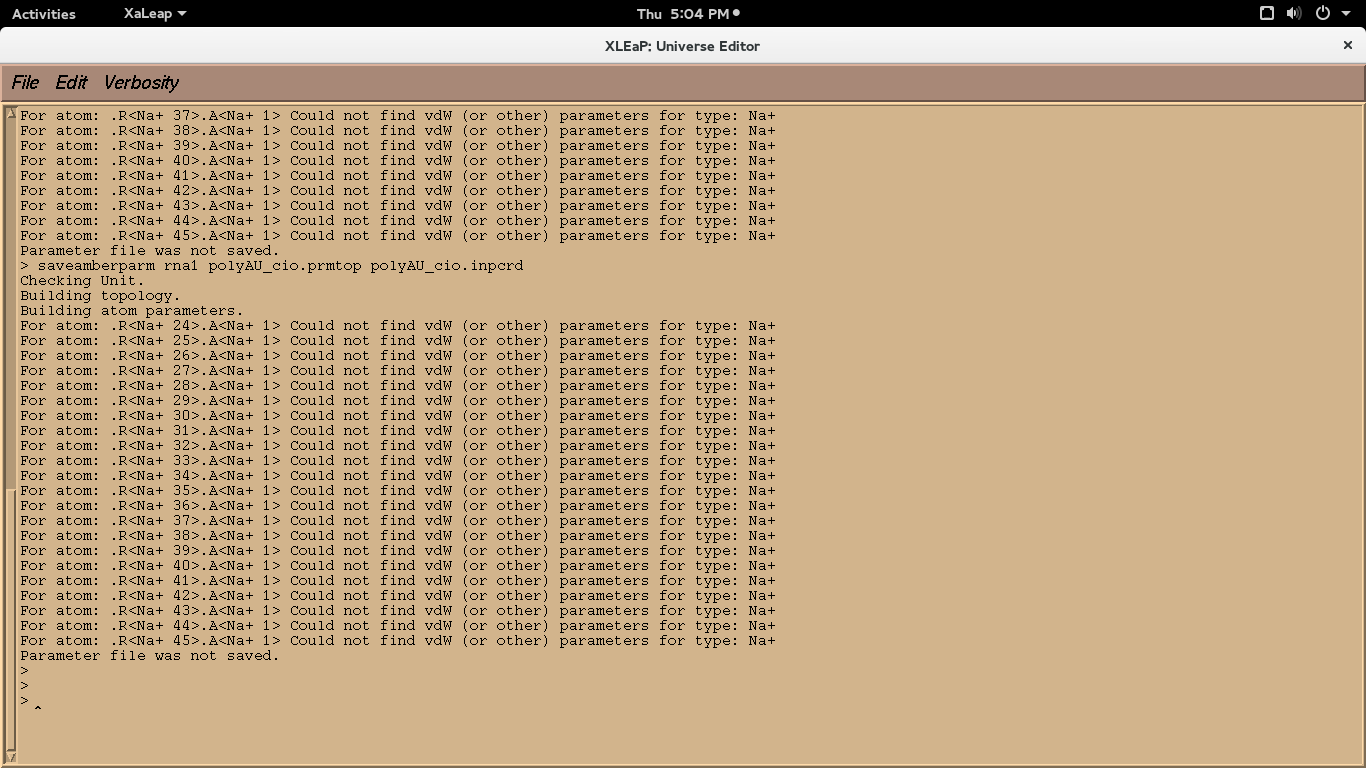Open the Verbosity menu
The width and height of the screenshot is (1366, 768).
coord(141,83)
